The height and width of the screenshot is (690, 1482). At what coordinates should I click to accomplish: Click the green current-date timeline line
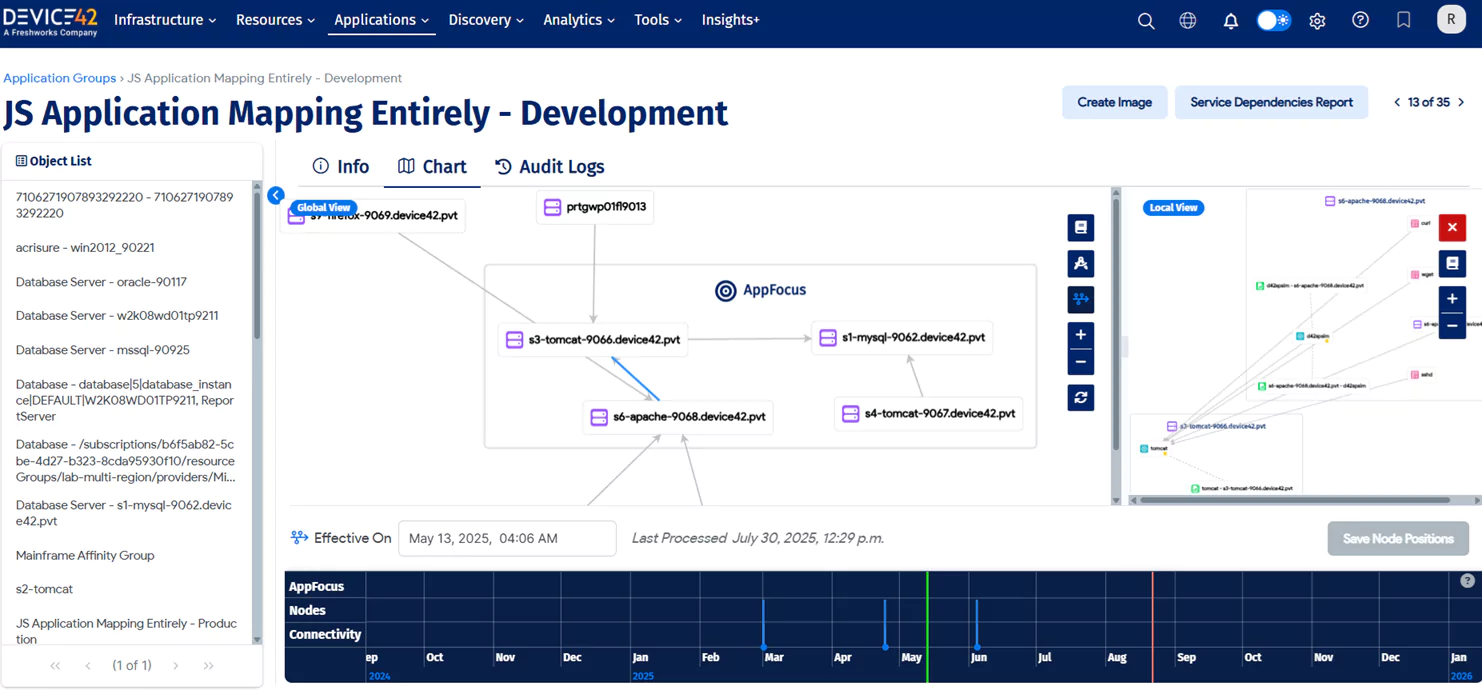pos(927,627)
